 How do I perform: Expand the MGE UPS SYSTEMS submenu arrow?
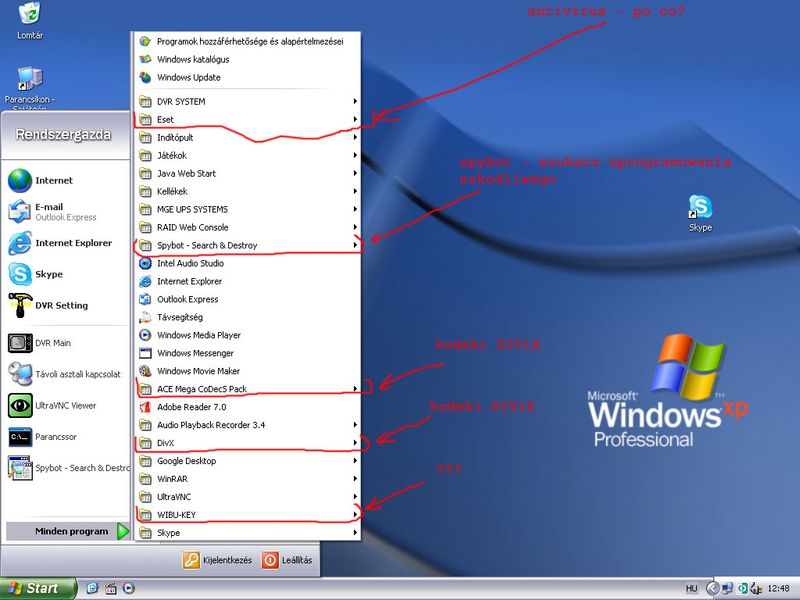[x=355, y=209]
